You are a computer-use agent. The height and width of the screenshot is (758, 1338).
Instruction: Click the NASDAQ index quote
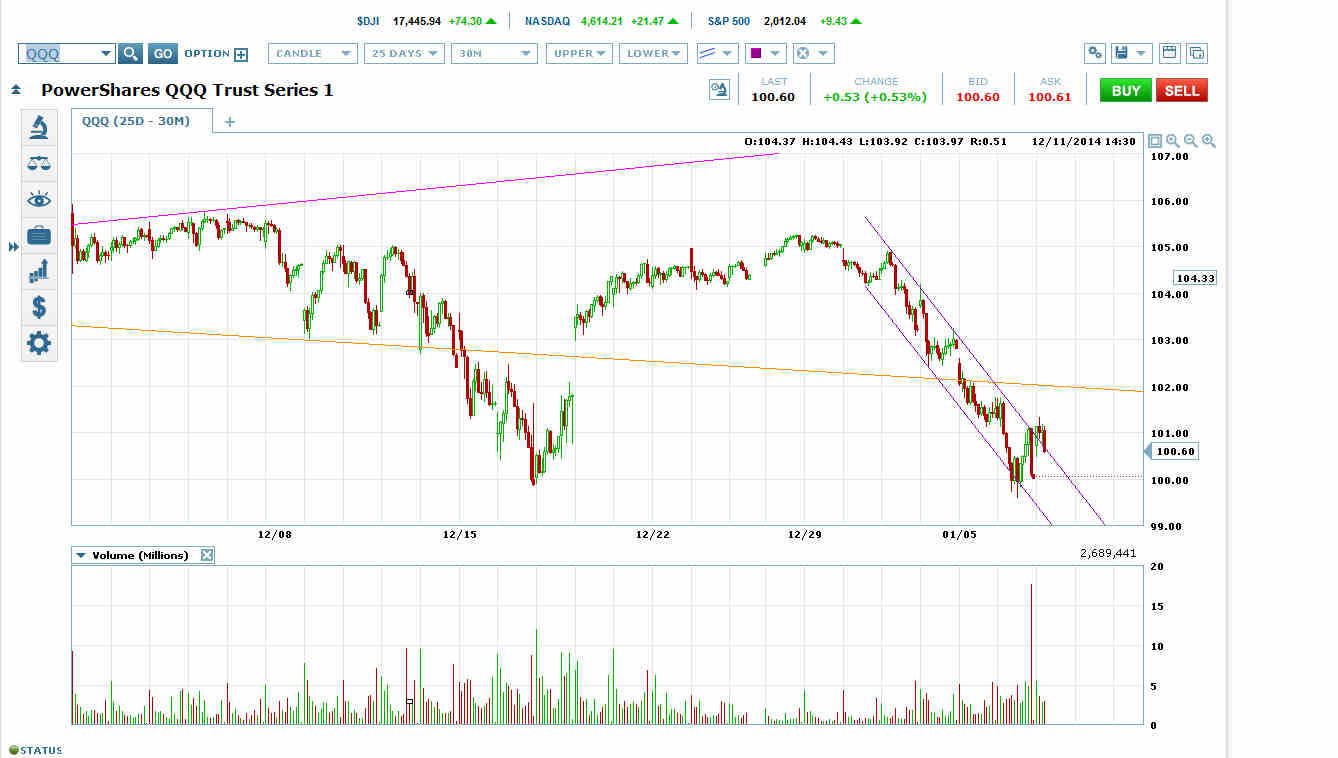click(600, 20)
